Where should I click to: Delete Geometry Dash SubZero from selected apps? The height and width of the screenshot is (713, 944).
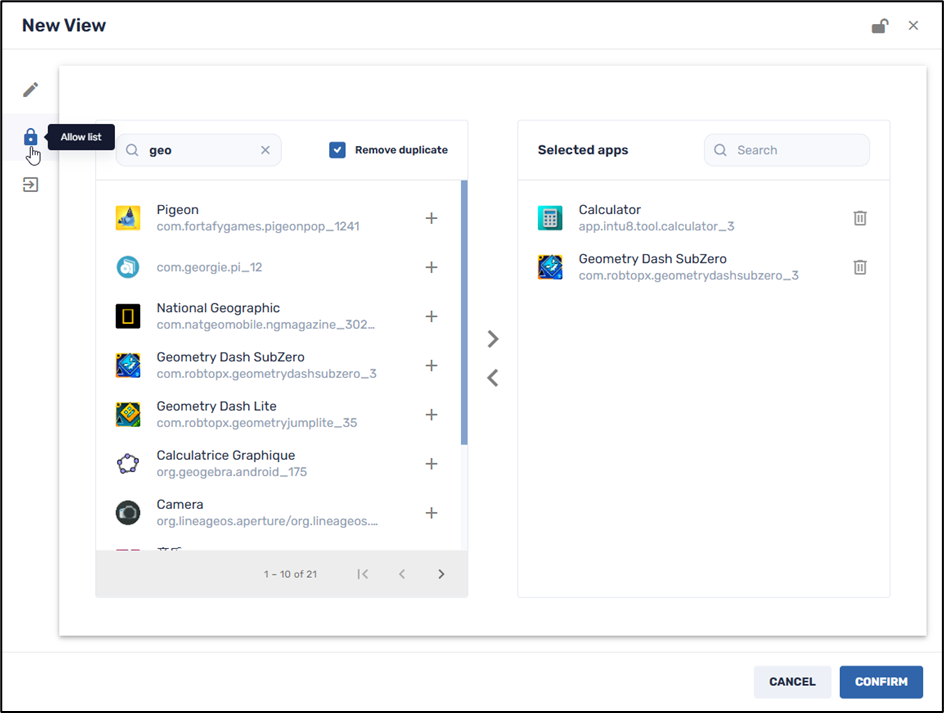coord(859,267)
